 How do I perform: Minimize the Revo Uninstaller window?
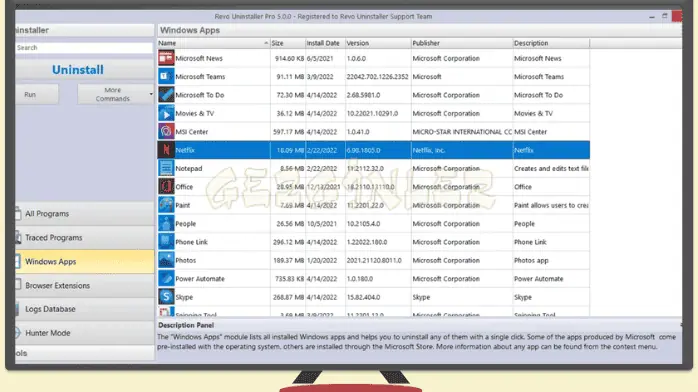click(652, 16)
